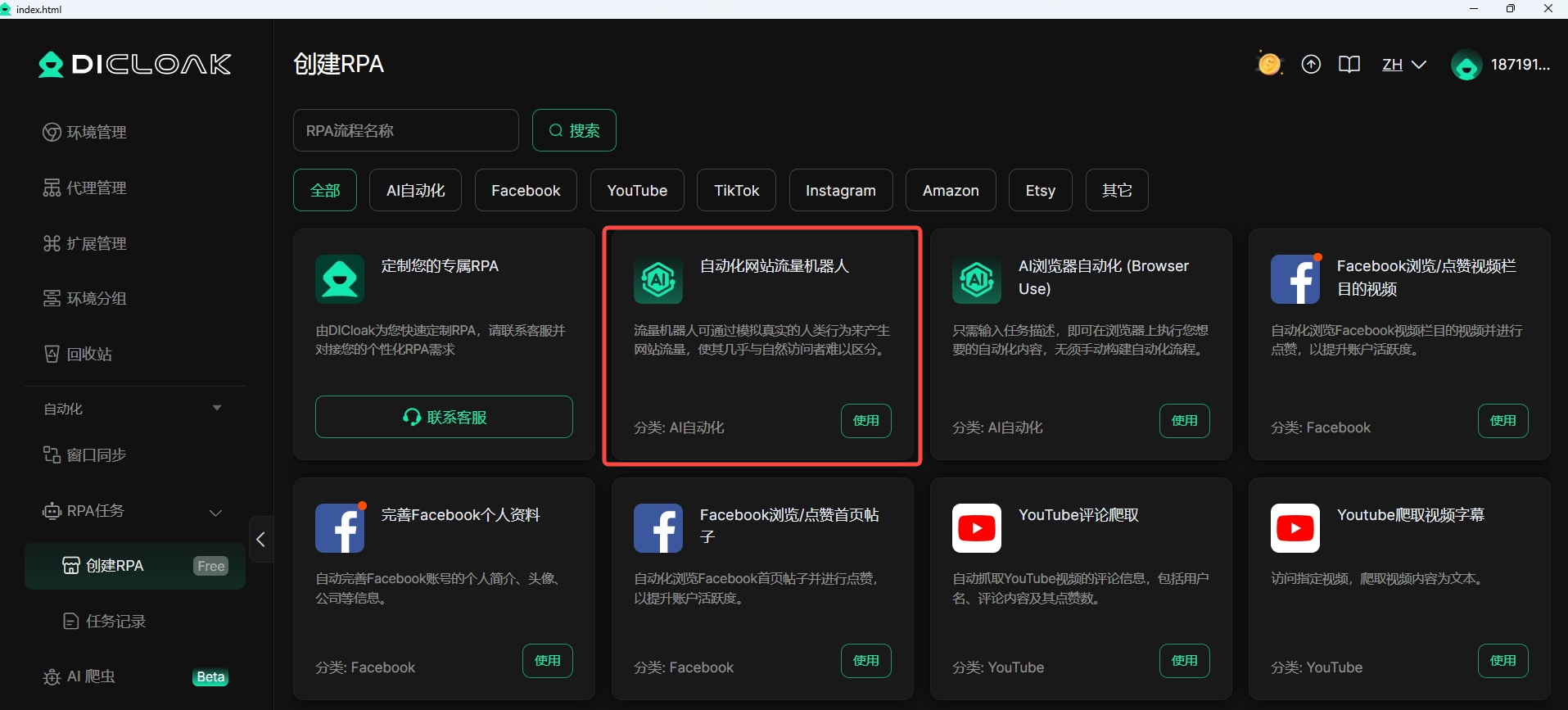Select the YouTube category tab
Screen dimensions: 1568x710
[637, 190]
